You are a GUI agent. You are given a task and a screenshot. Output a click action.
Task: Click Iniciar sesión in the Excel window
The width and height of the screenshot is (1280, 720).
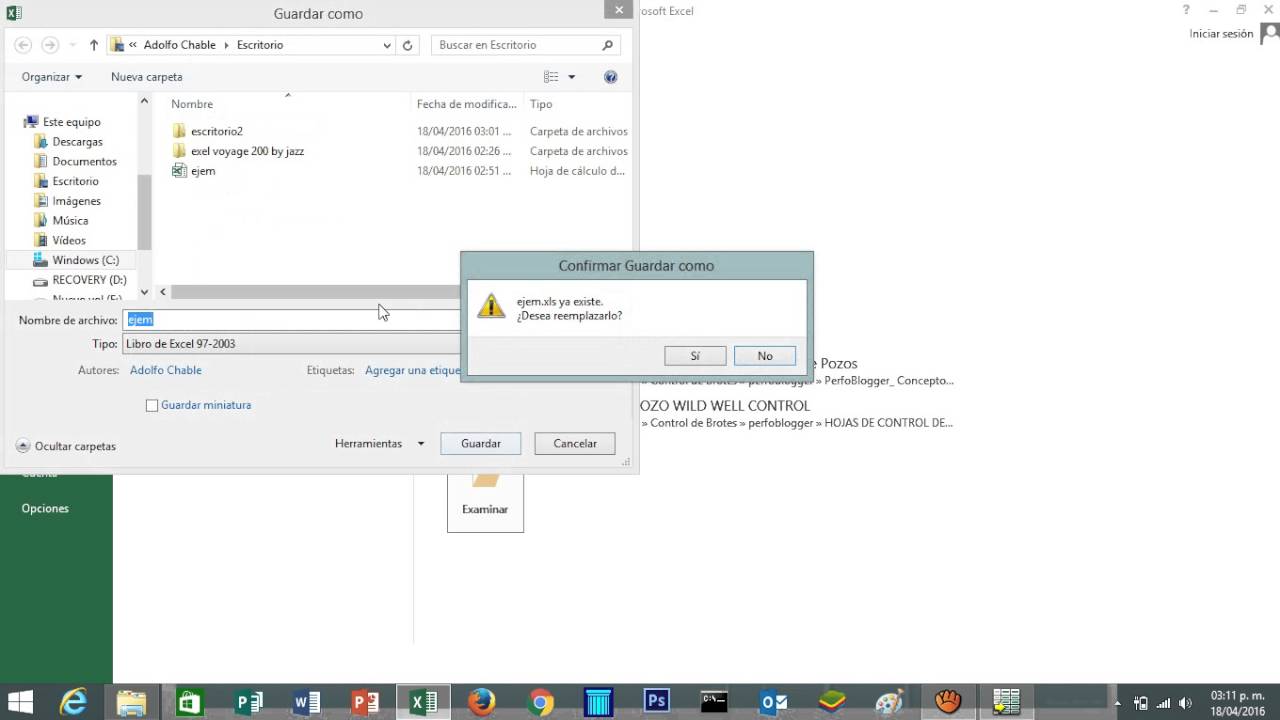point(1221,34)
